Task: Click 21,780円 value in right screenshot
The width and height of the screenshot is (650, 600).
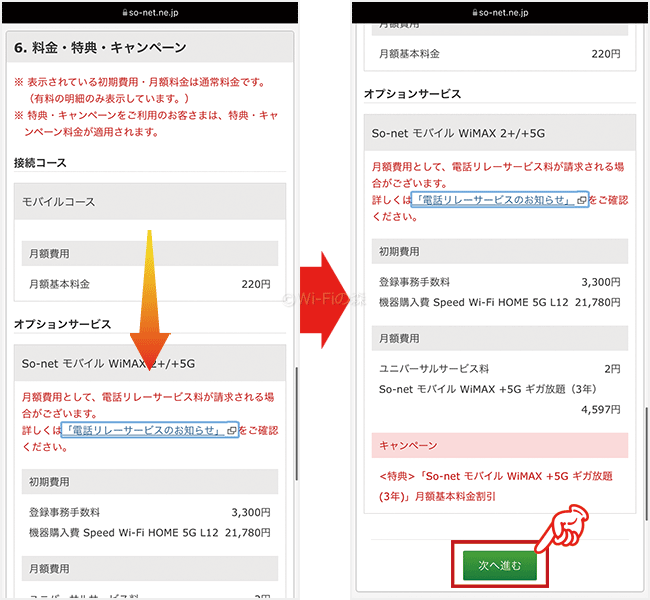Action: pos(597,302)
